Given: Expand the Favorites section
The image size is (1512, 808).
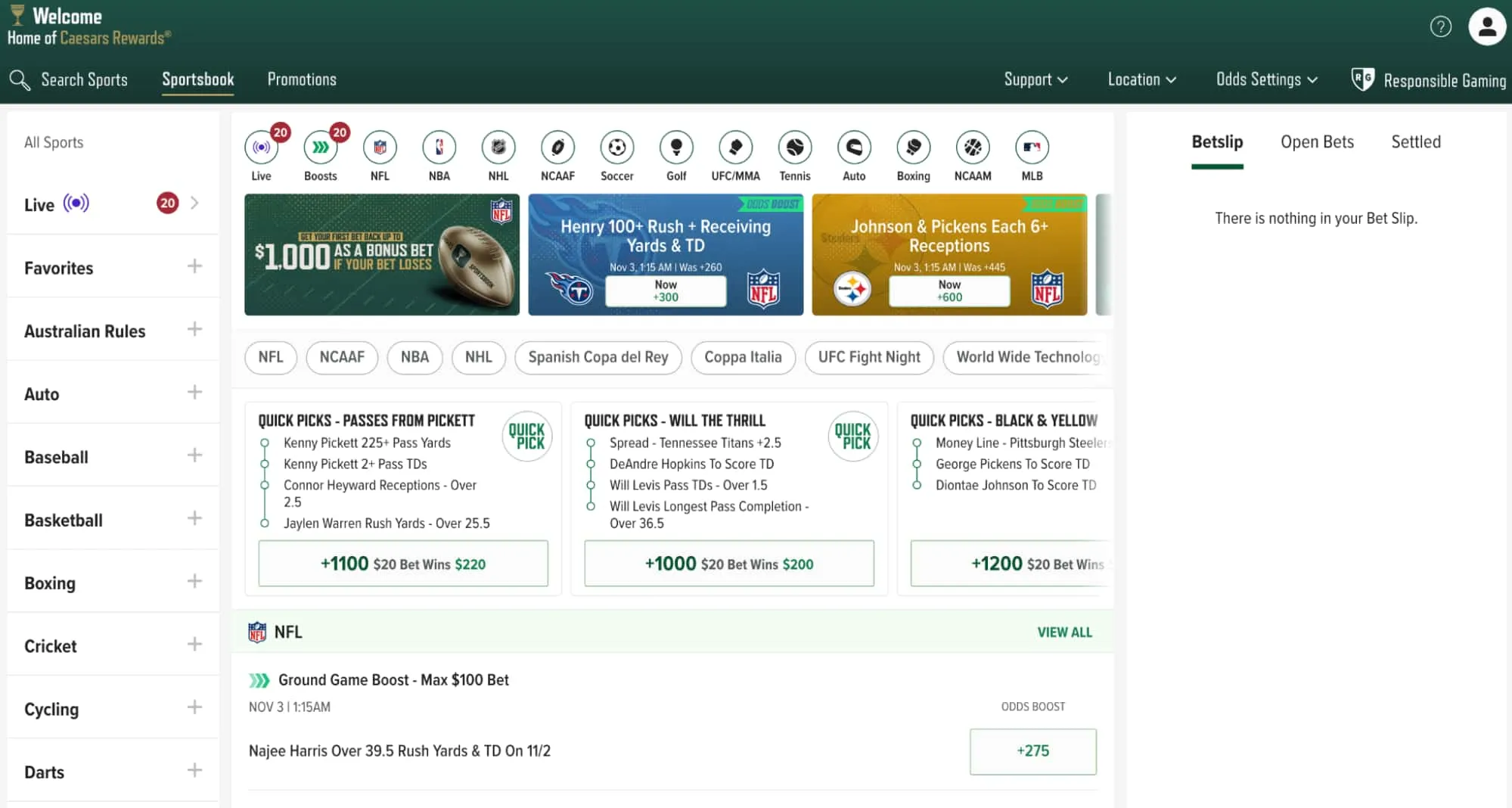Looking at the screenshot, I should click(x=194, y=266).
